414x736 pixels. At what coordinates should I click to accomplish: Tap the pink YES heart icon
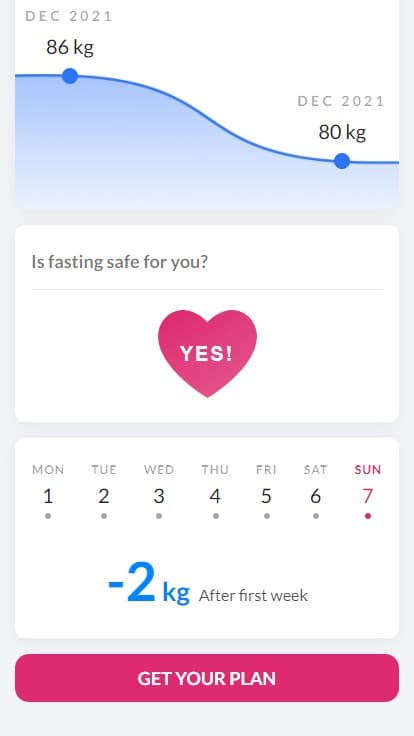tap(207, 353)
